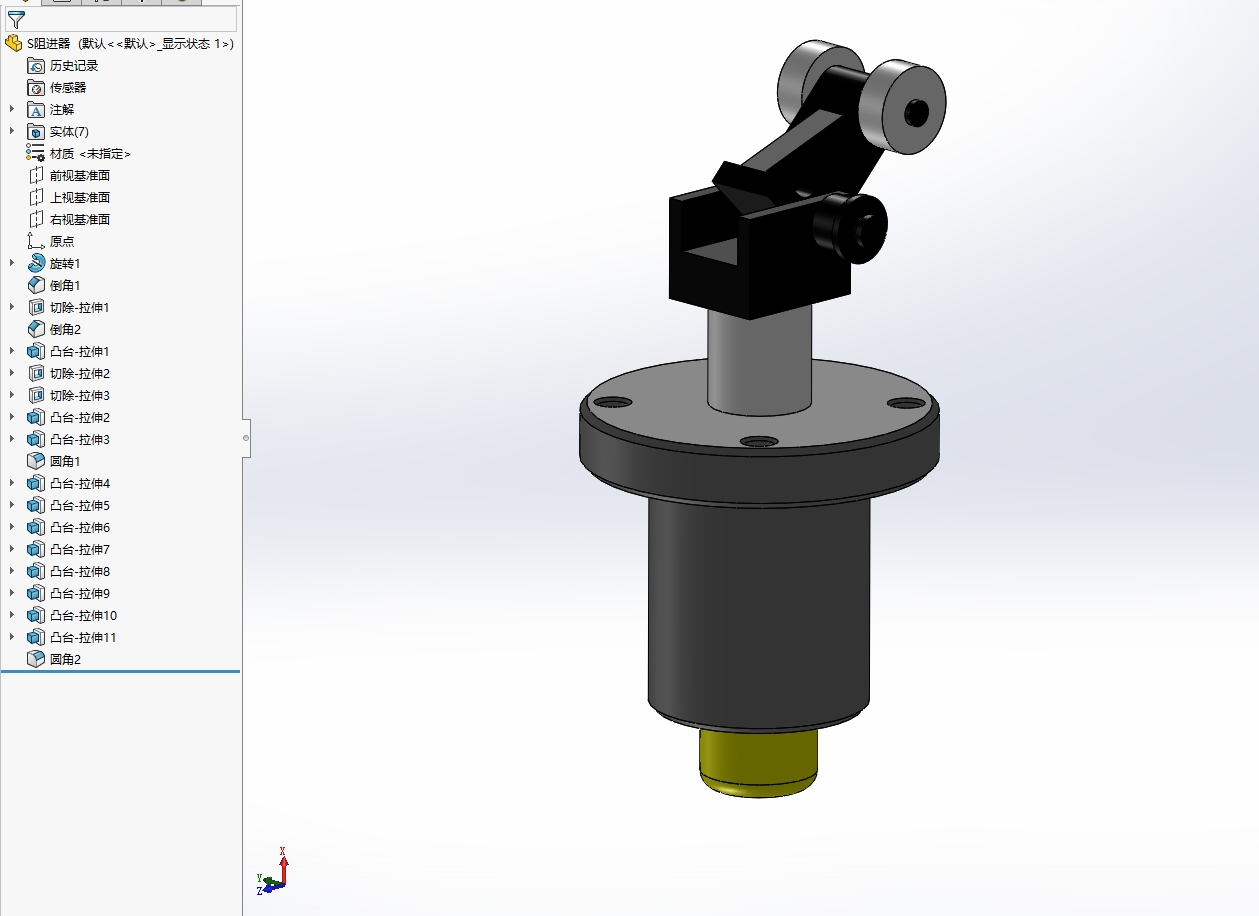
Task: Select the 凸台-拉伸9 label text
Action: coord(80,593)
